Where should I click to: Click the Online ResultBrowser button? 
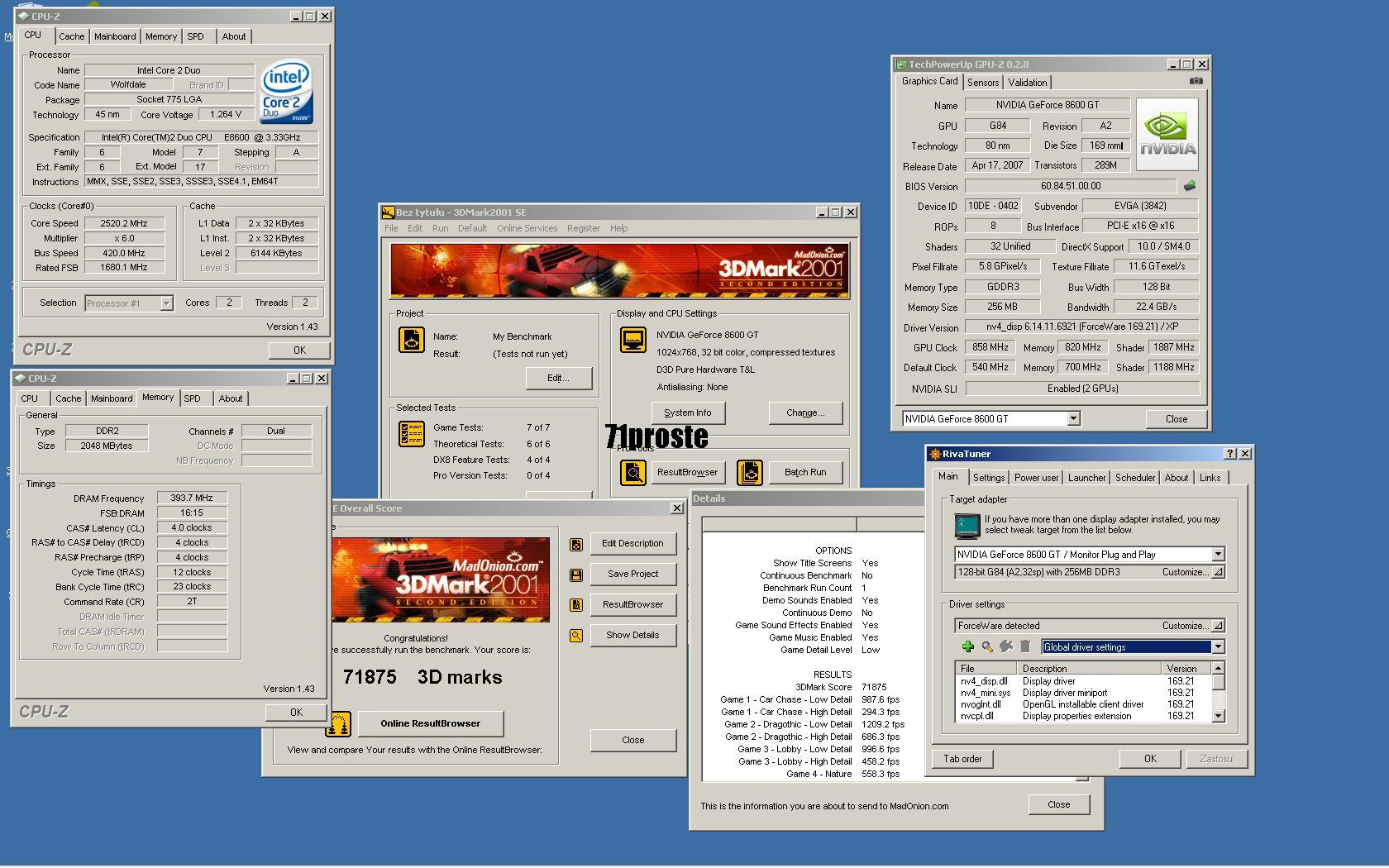(x=430, y=723)
